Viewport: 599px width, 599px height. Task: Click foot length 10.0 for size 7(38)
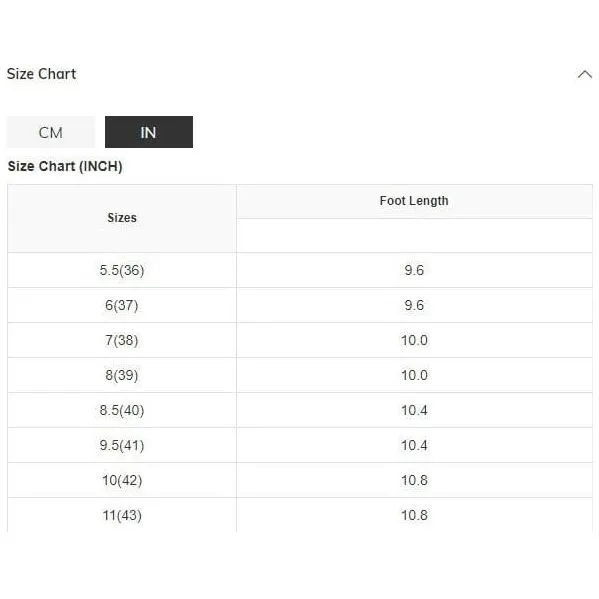[414, 340]
